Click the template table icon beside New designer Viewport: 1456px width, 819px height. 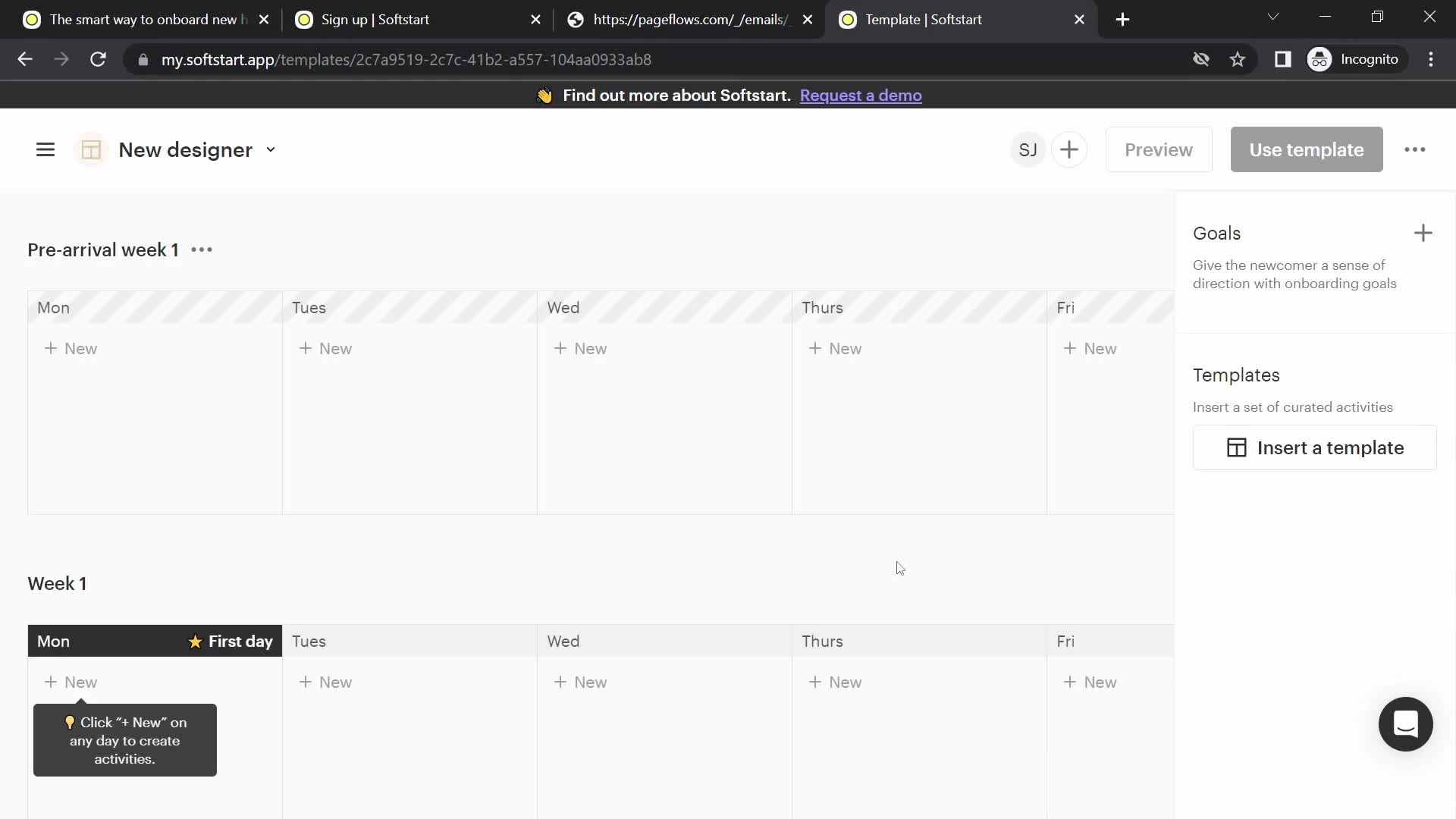91,149
